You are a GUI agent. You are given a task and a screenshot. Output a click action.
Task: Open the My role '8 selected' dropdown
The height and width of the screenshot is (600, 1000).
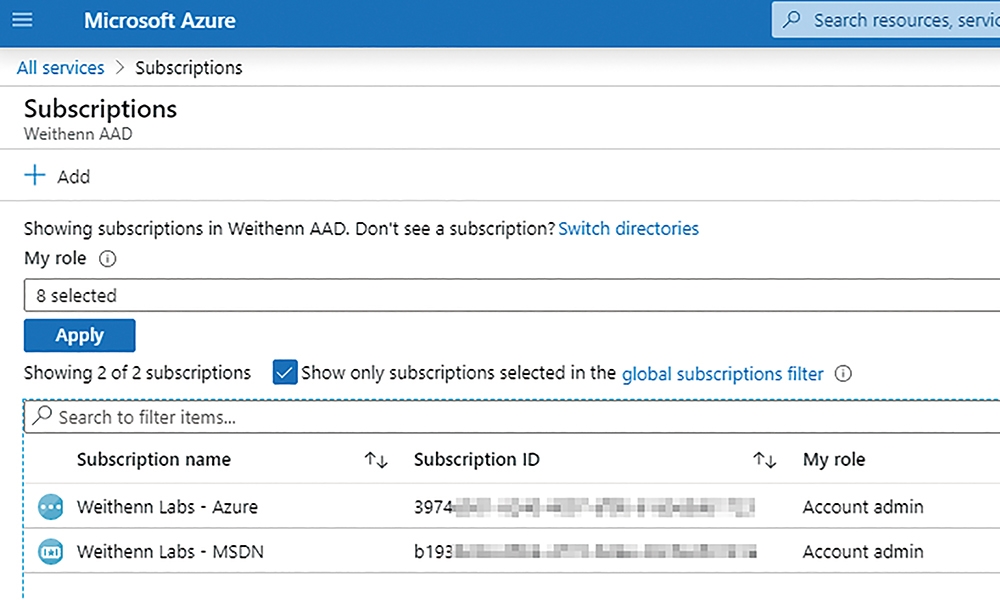[x=511, y=295]
